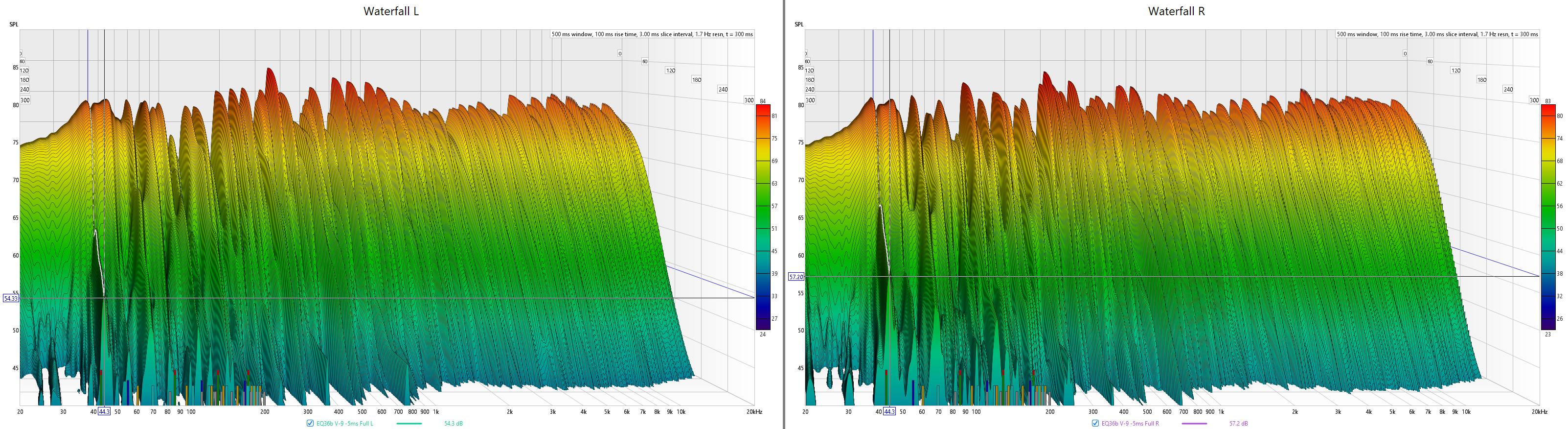1568x429 pixels.
Task: Click the 300 time slice label right of Waterfall L
Action: [x=749, y=100]
